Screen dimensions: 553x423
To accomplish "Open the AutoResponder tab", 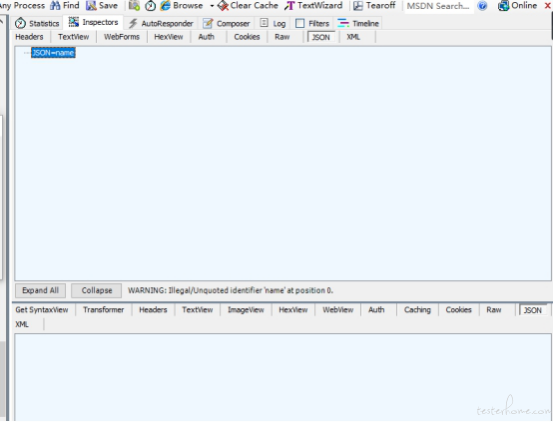I will click(161, 23).
